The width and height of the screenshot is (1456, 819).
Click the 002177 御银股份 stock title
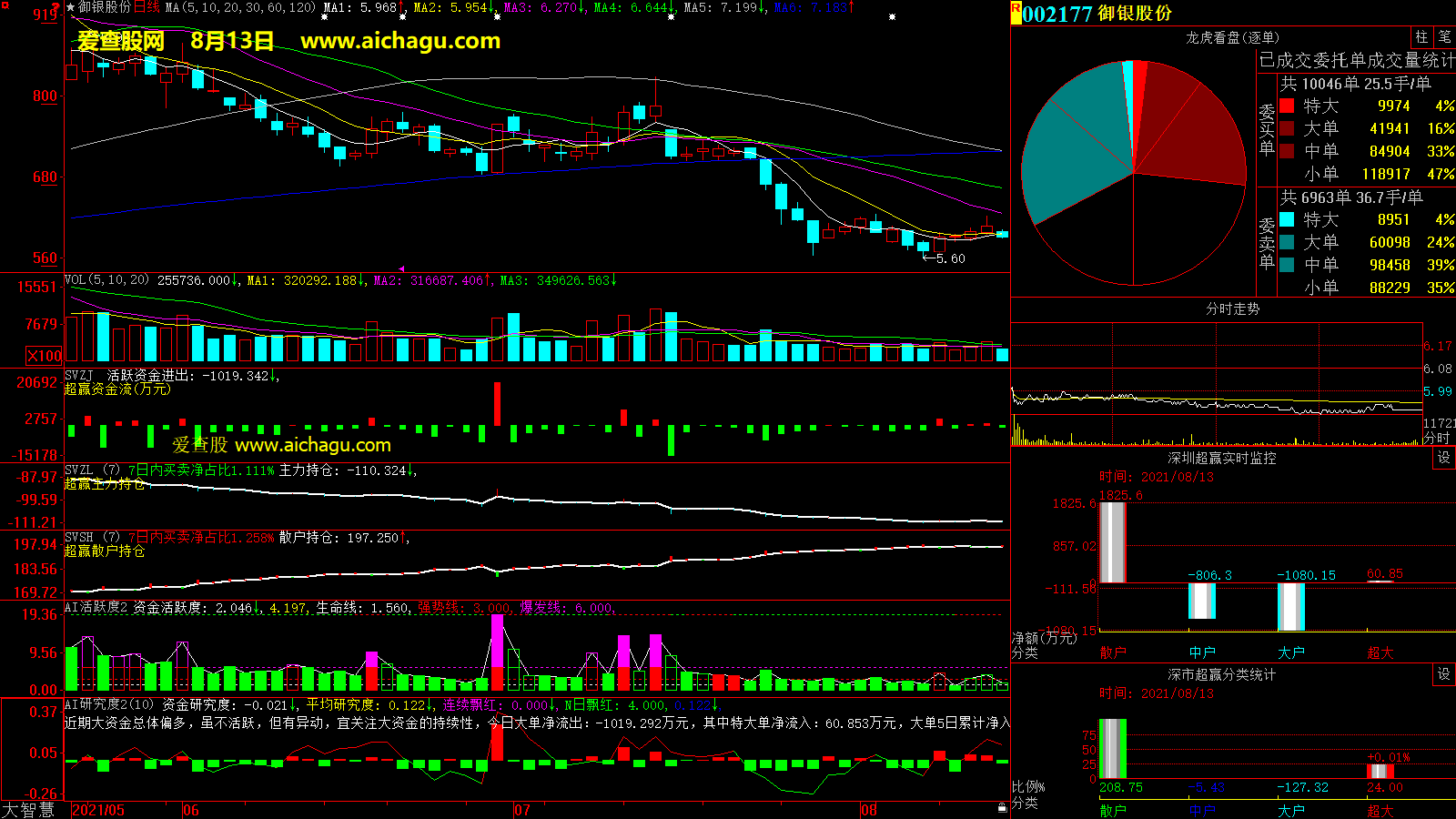point(1097,14)
